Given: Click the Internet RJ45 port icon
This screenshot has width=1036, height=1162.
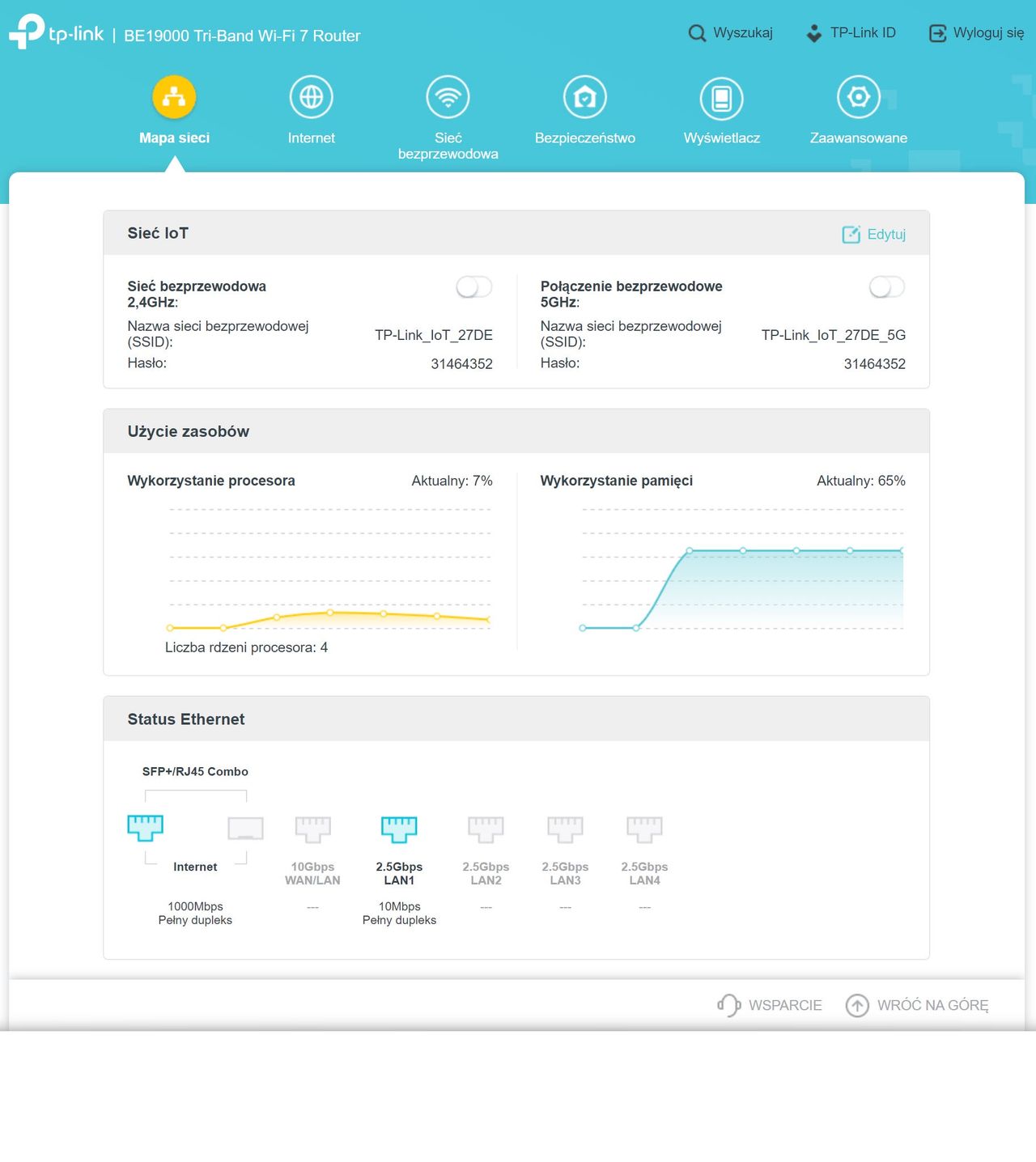Looking at the screenshot, I should [x=146, y=828].
